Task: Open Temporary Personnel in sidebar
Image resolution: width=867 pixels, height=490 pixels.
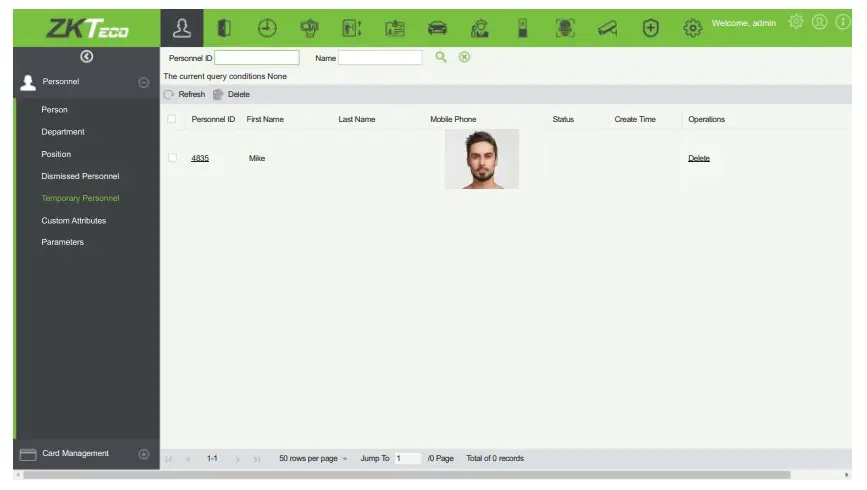Action: 80,198
